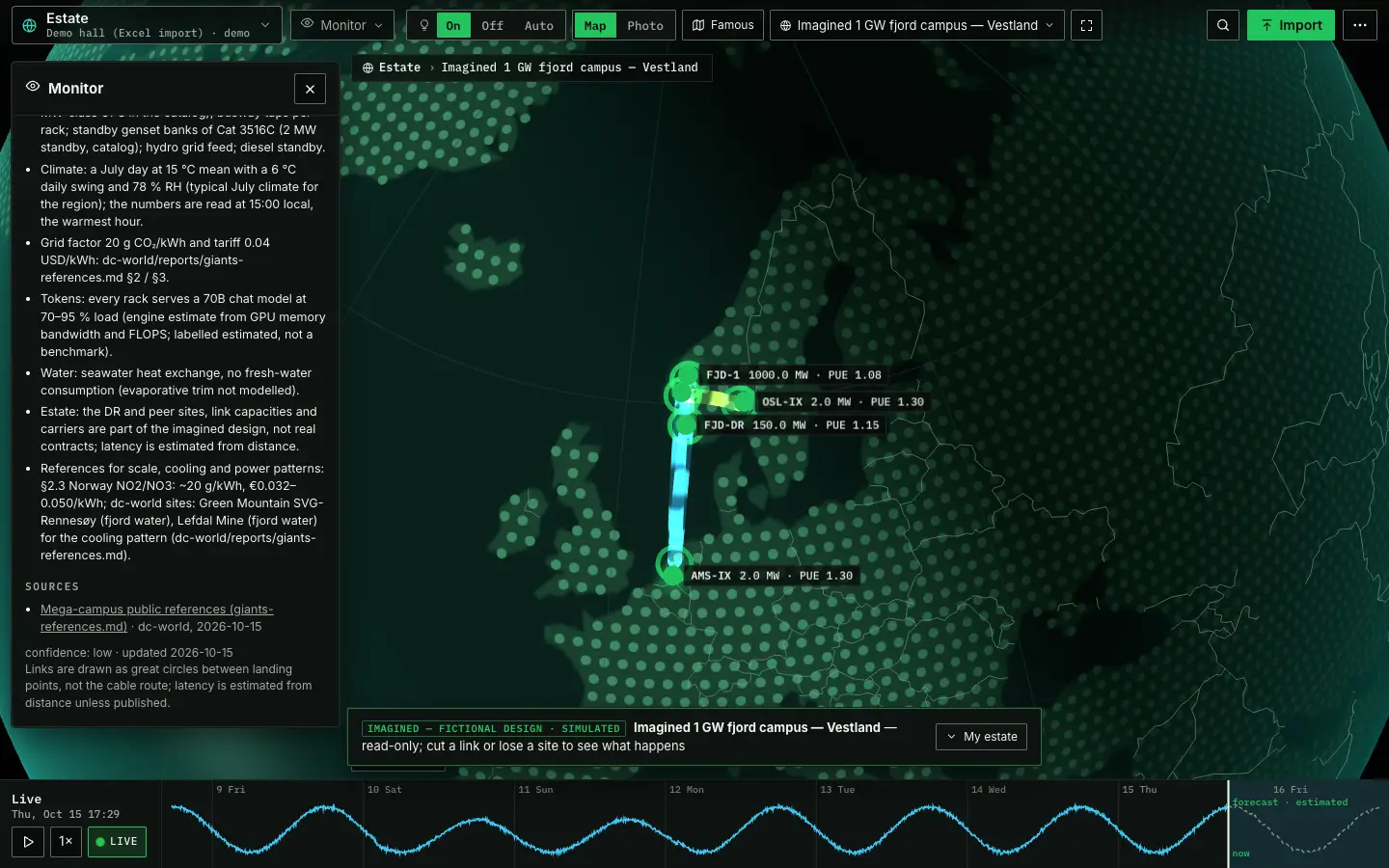Open the three-dot more options menu
The image size is (1389, 868).
(x=1360, y=25)
